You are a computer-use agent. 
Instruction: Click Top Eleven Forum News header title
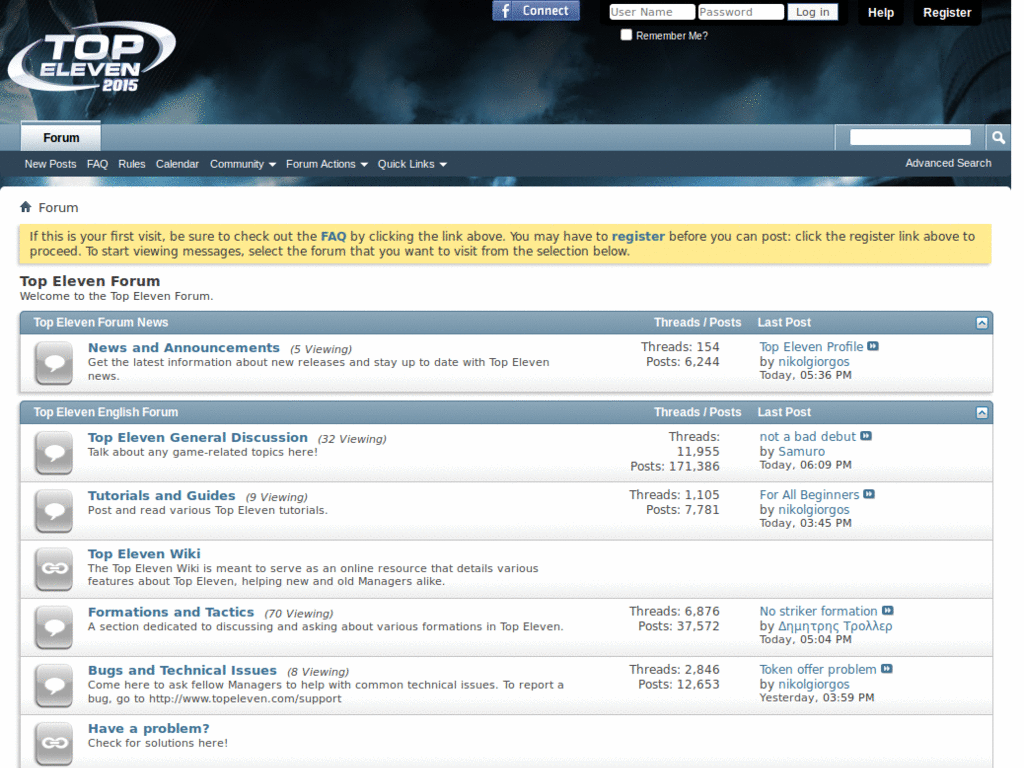point(101,323)
